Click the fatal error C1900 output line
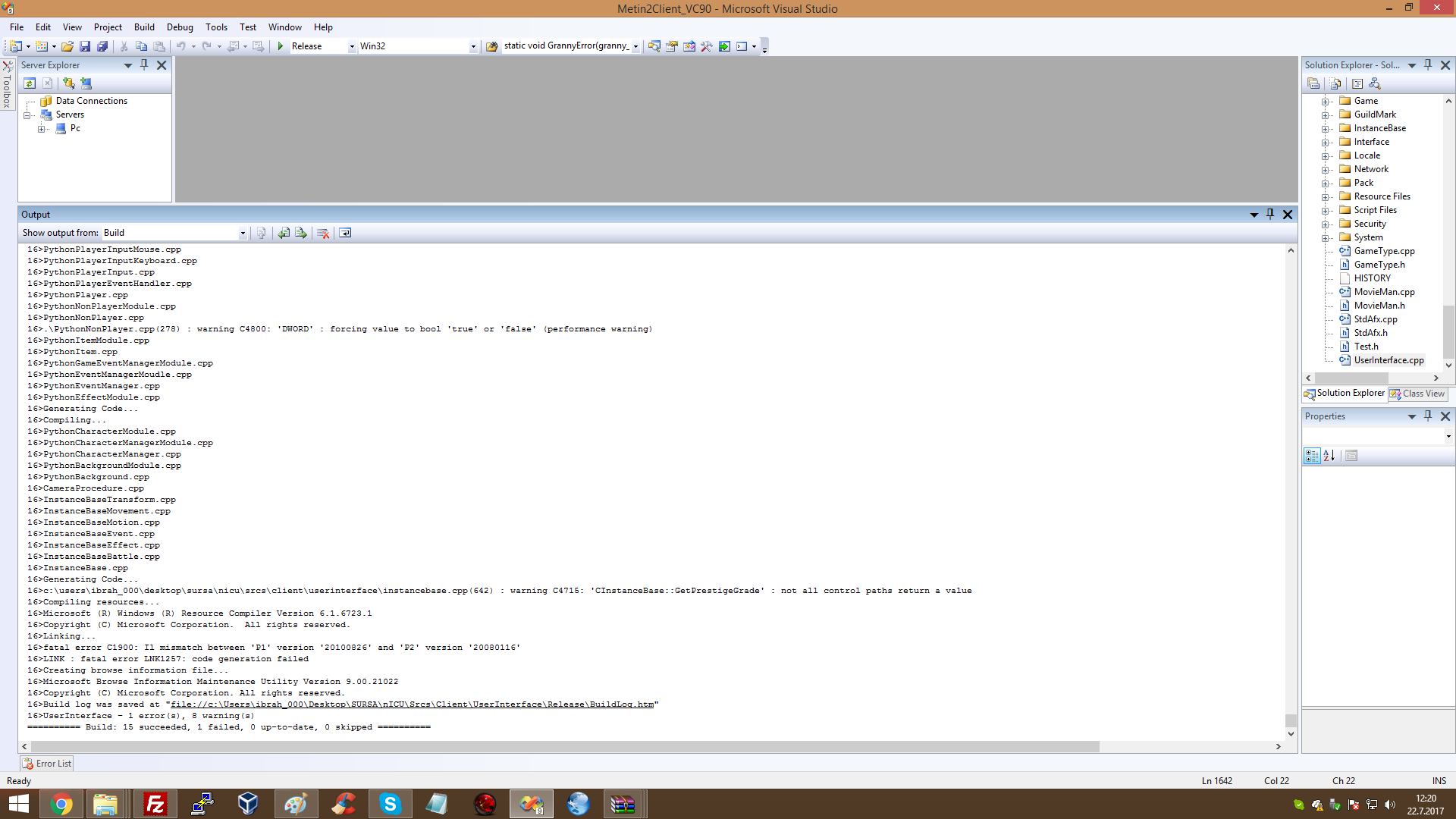The image size is (1456, 819). point(274,648)
